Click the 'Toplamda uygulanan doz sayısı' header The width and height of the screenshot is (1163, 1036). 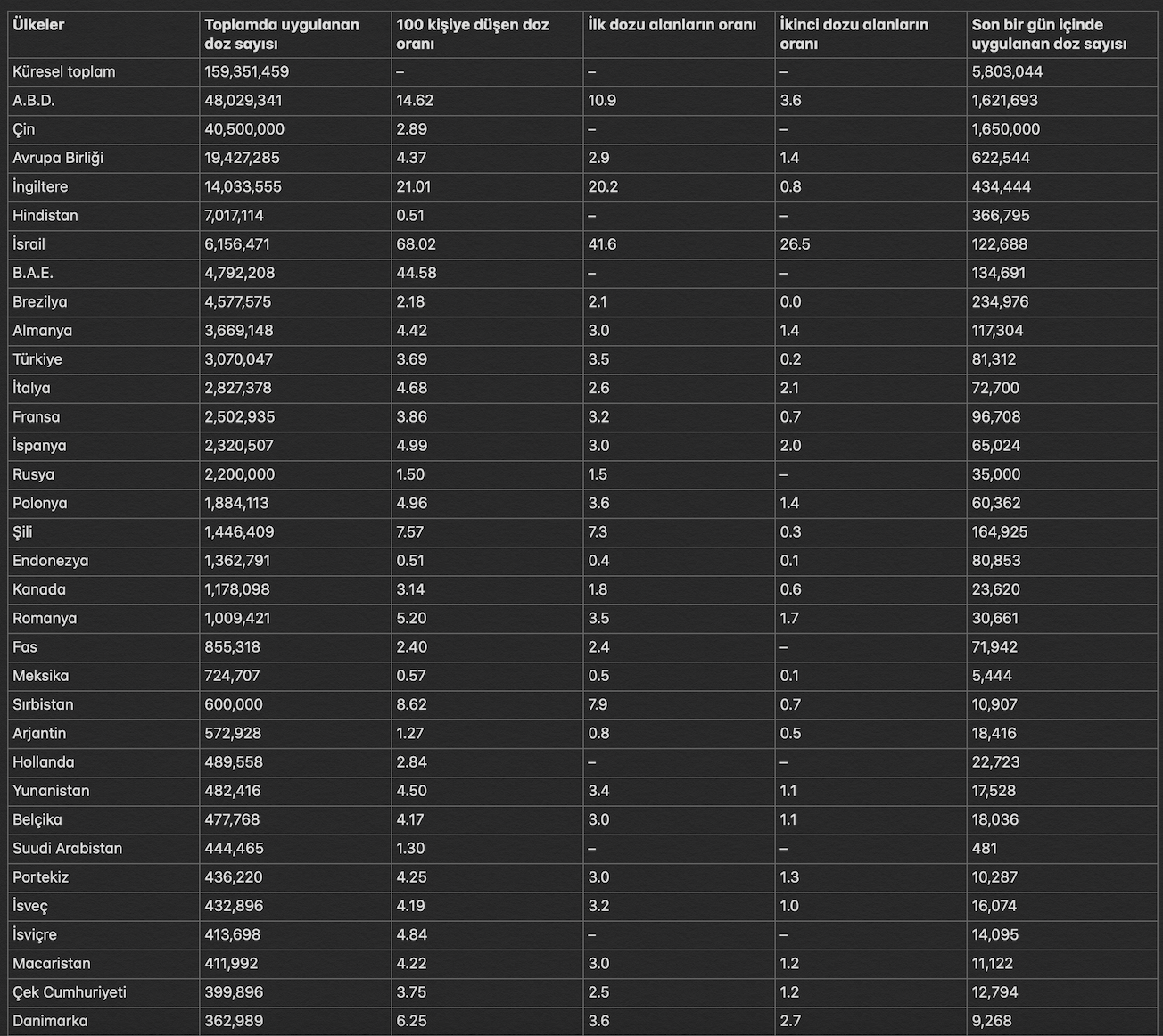[x=282, y=34]
